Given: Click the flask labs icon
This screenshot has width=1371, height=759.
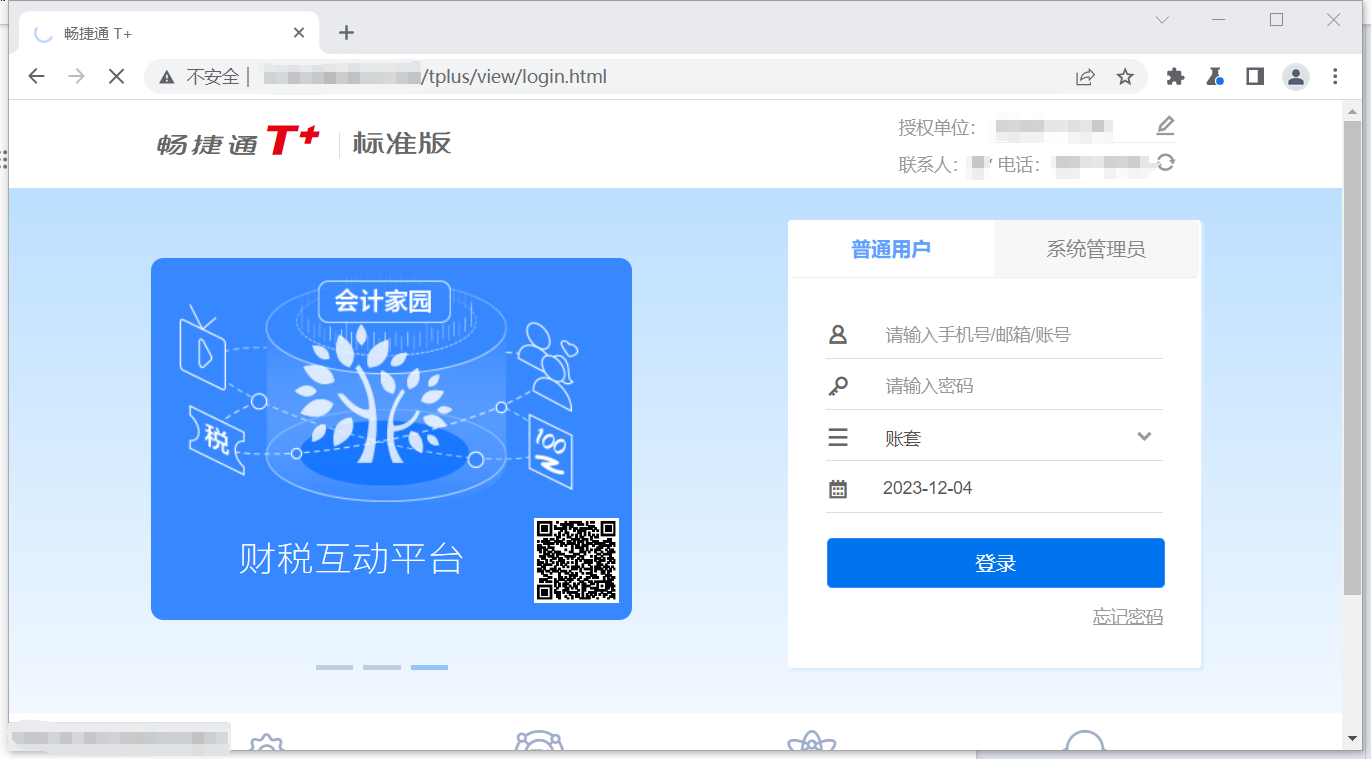Looking at the screenshot, I should pos(1215,77).
